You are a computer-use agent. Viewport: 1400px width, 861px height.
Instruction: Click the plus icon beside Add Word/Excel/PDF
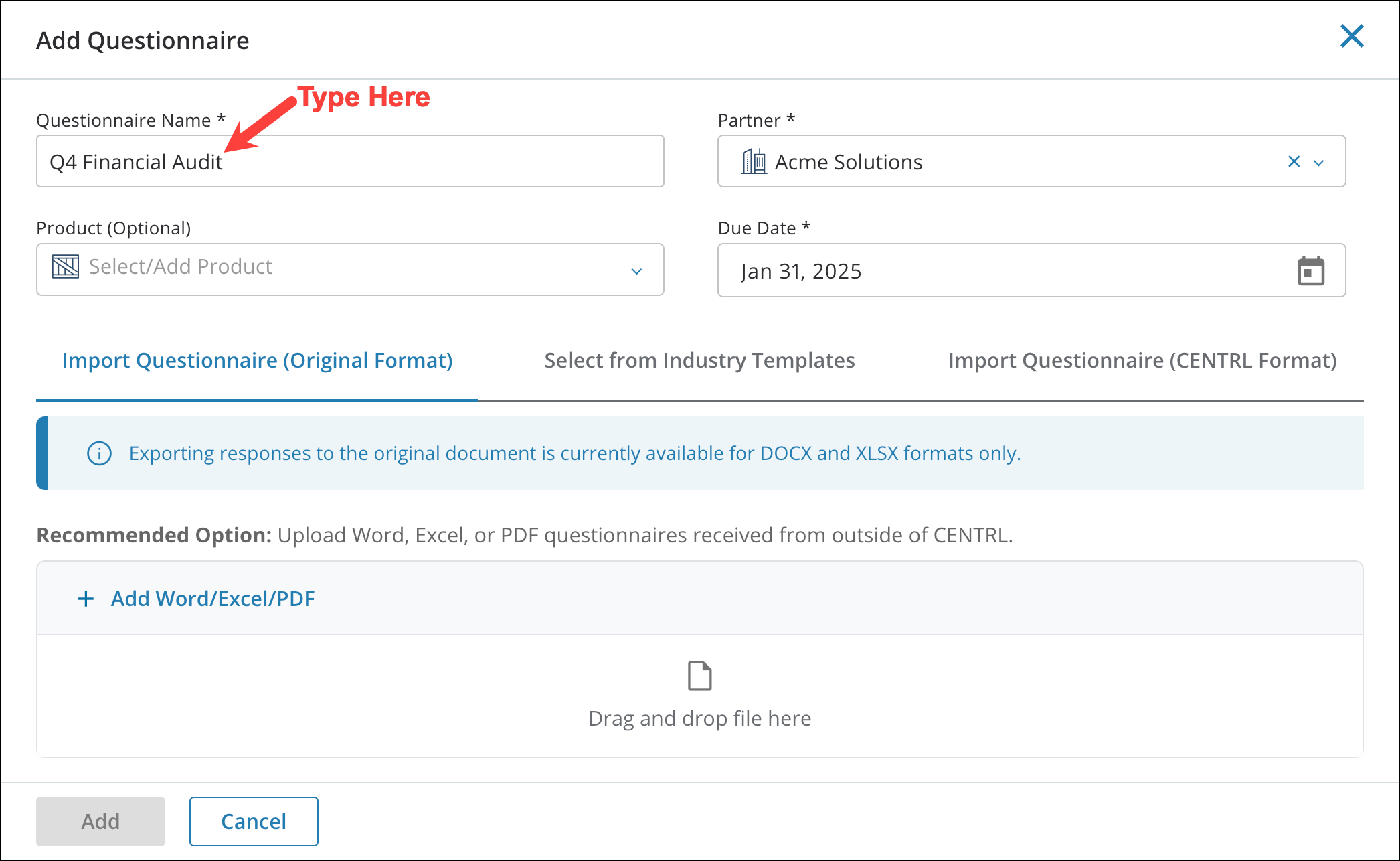tap(86, 598)
